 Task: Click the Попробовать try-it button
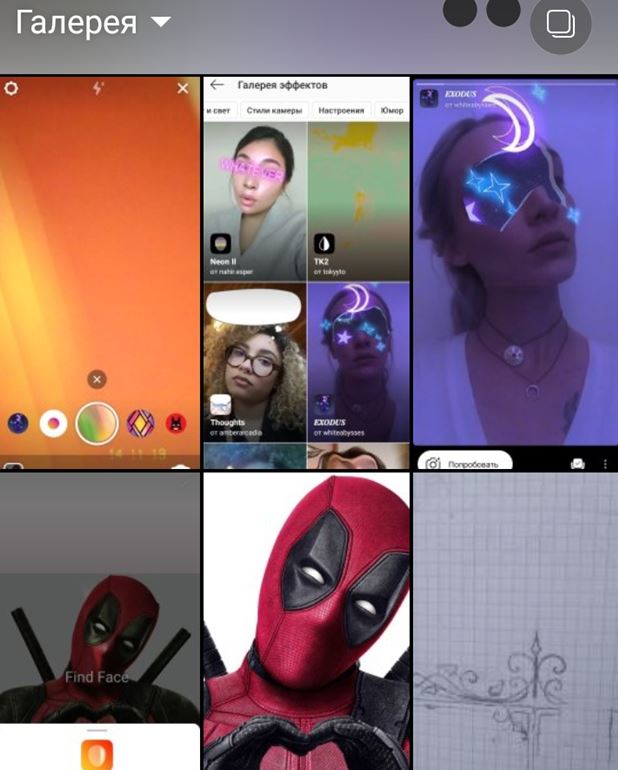pos(465,462)
